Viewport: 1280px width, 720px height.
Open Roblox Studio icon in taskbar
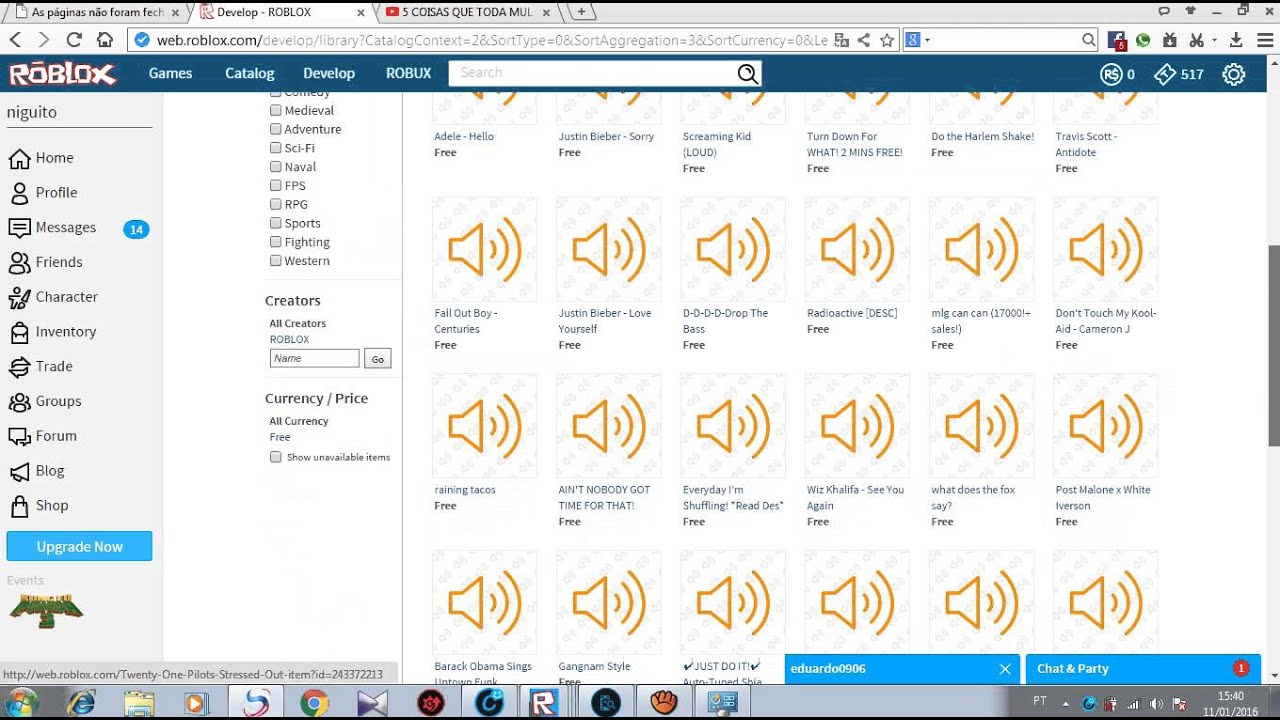[x=544, y=703]
